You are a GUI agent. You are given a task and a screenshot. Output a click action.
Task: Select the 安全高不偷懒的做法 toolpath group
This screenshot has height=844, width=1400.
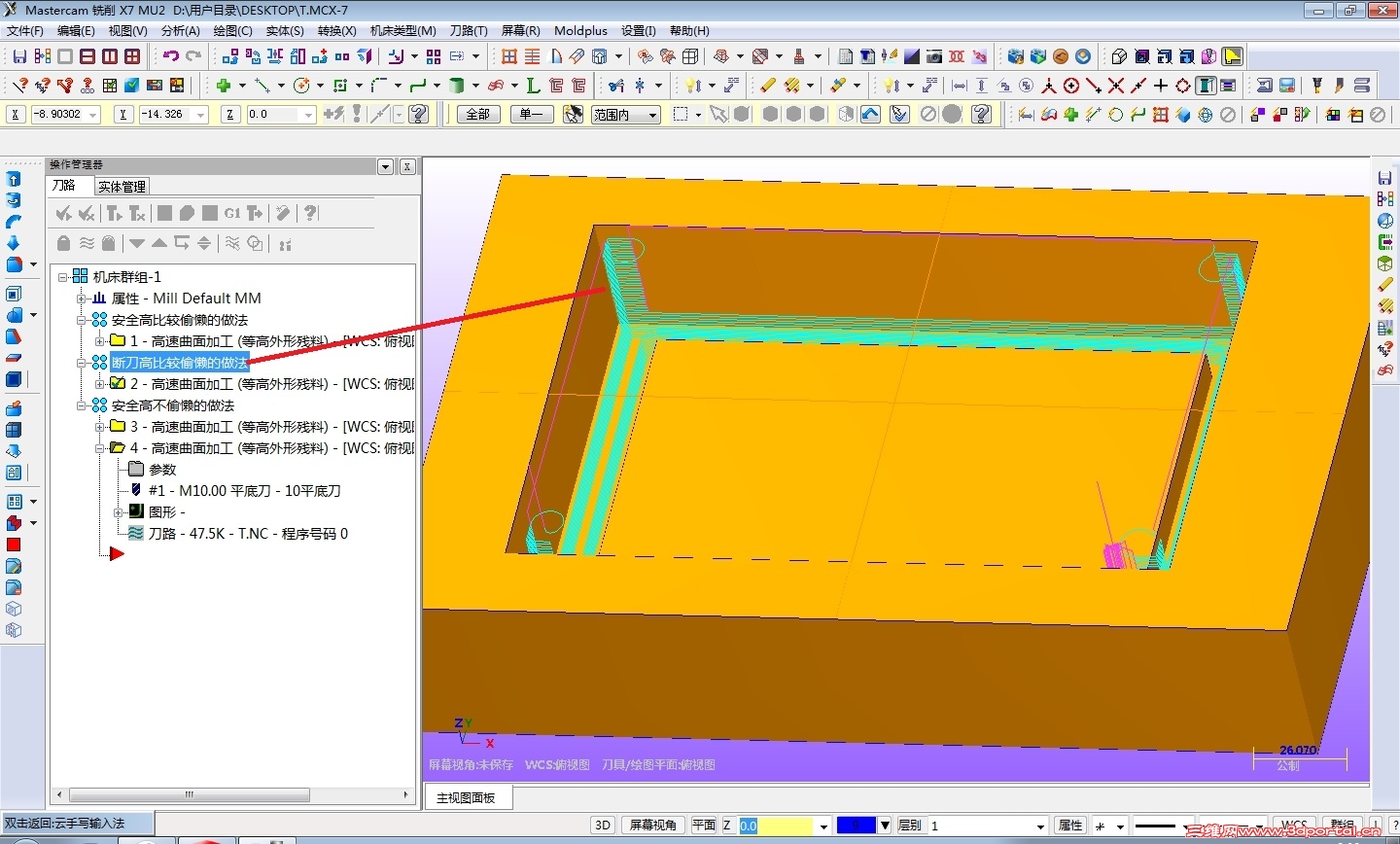(173, 404)
